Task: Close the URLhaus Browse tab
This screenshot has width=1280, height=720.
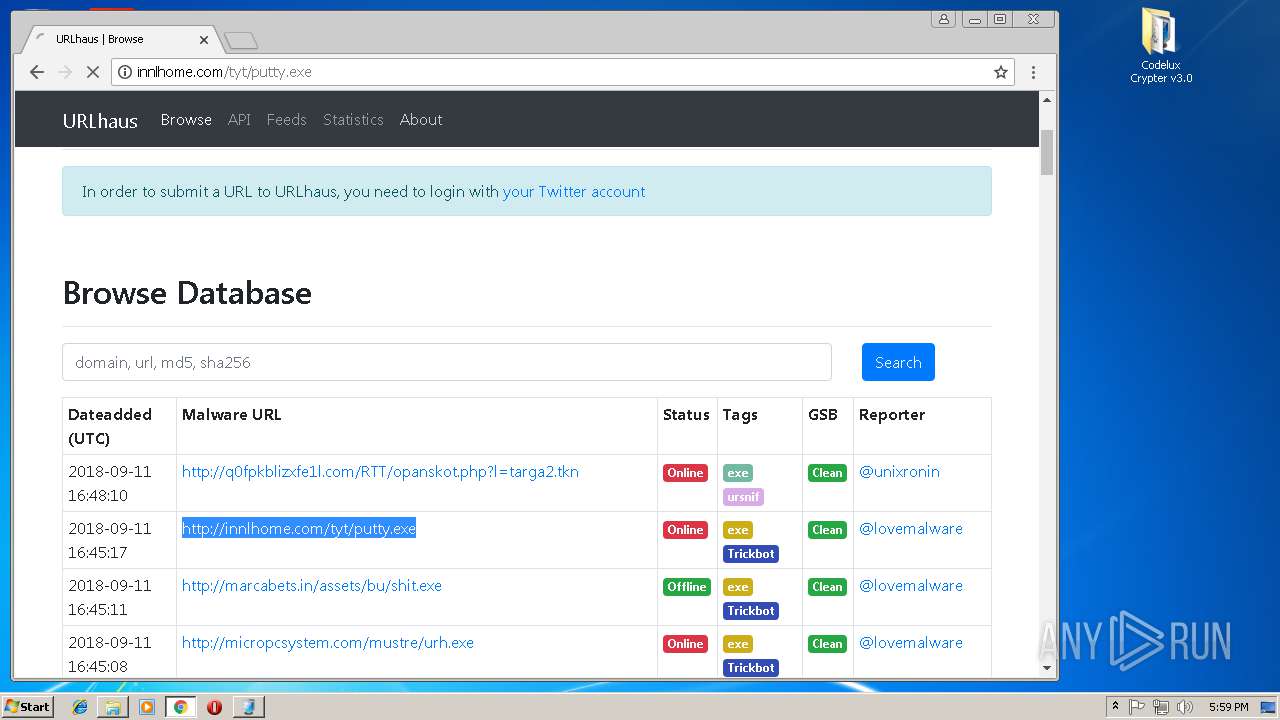Action: click(x=204, y=40)
